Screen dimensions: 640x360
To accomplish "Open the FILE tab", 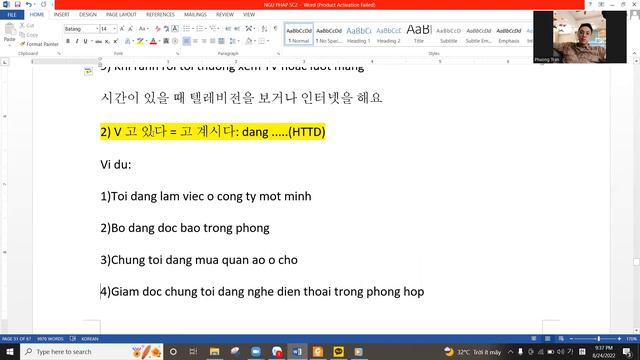I will click(12, 15).
